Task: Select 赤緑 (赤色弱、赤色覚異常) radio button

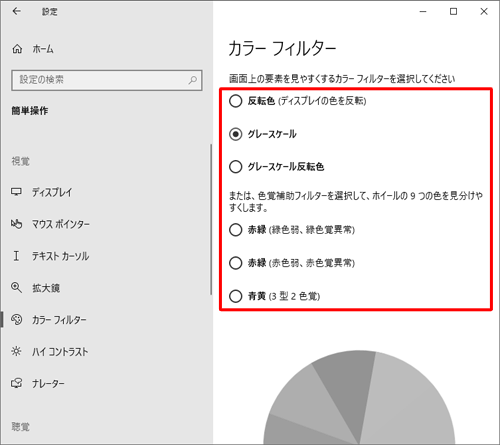Action: point(236,263)
